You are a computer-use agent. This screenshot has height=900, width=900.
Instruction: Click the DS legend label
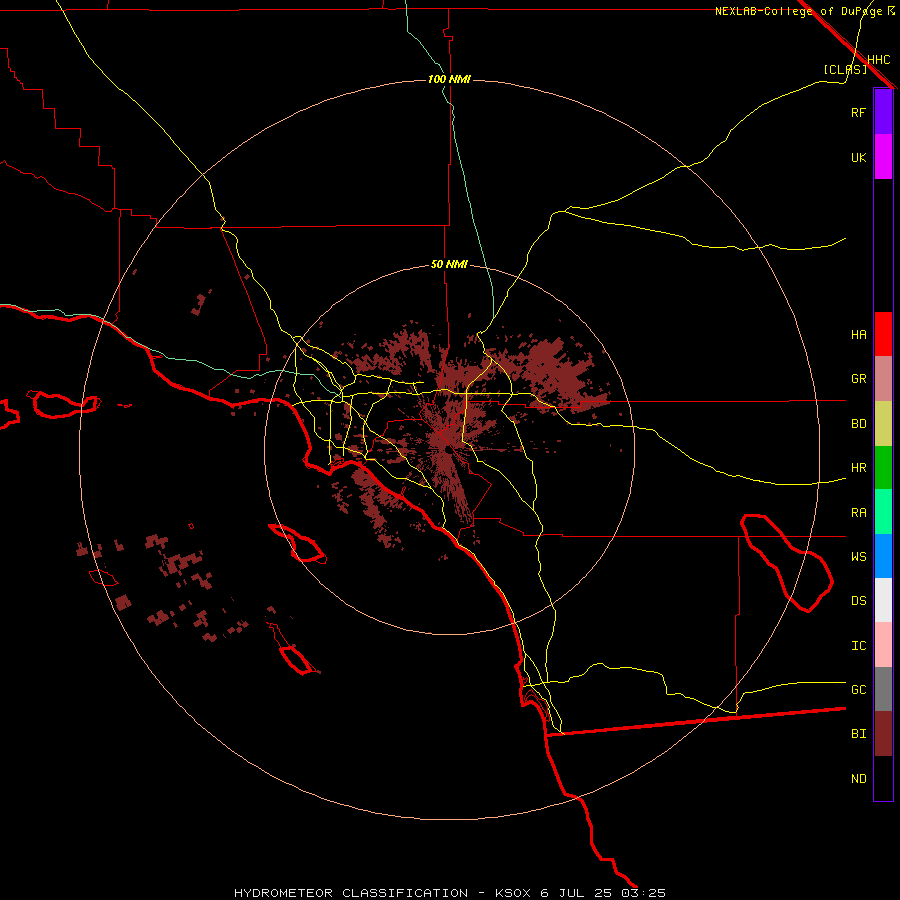tap(858, 600)
